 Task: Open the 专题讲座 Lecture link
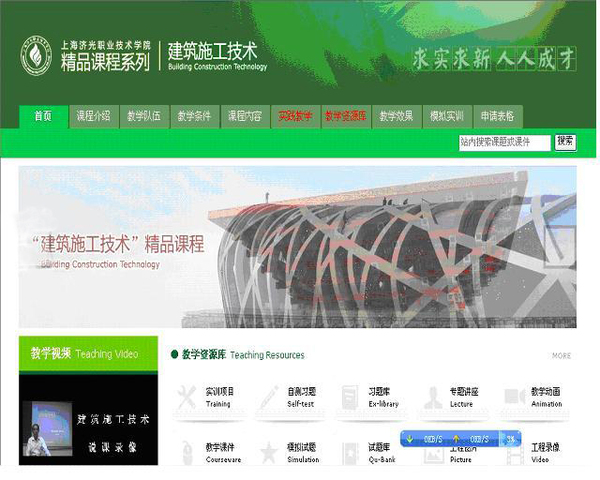click(464, 397)
